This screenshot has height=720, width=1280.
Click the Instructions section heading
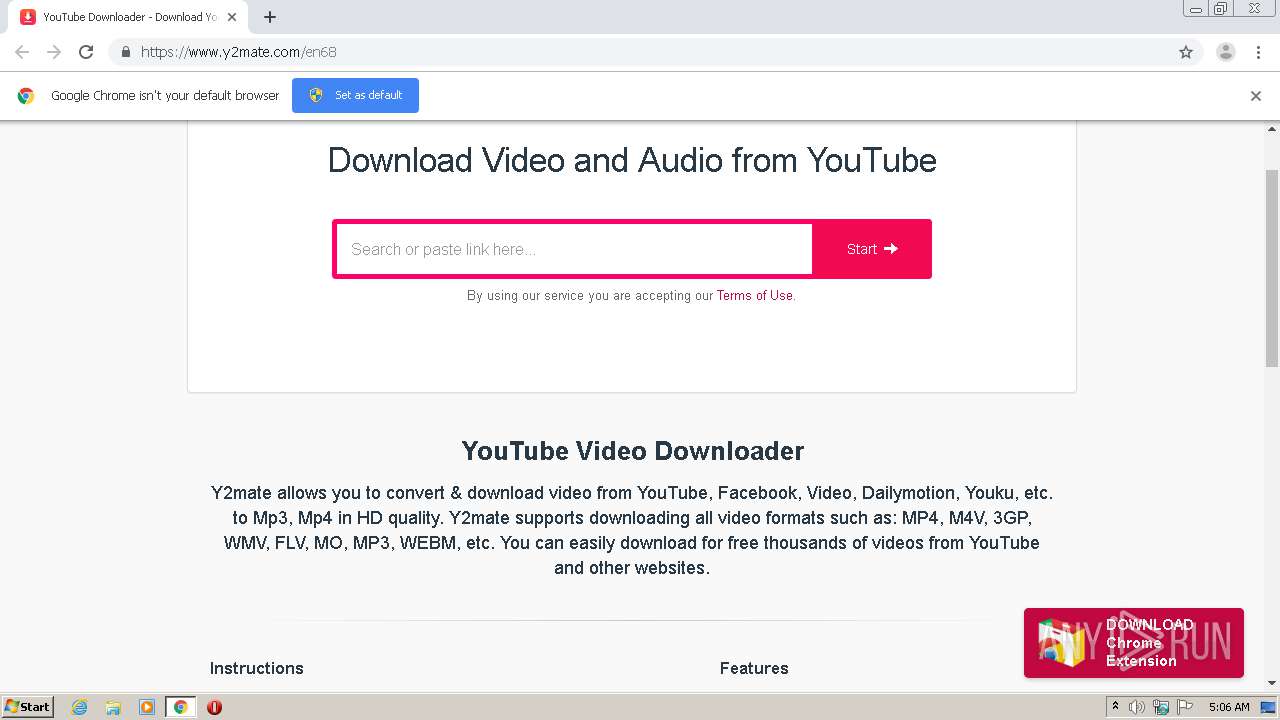(256, 668)
